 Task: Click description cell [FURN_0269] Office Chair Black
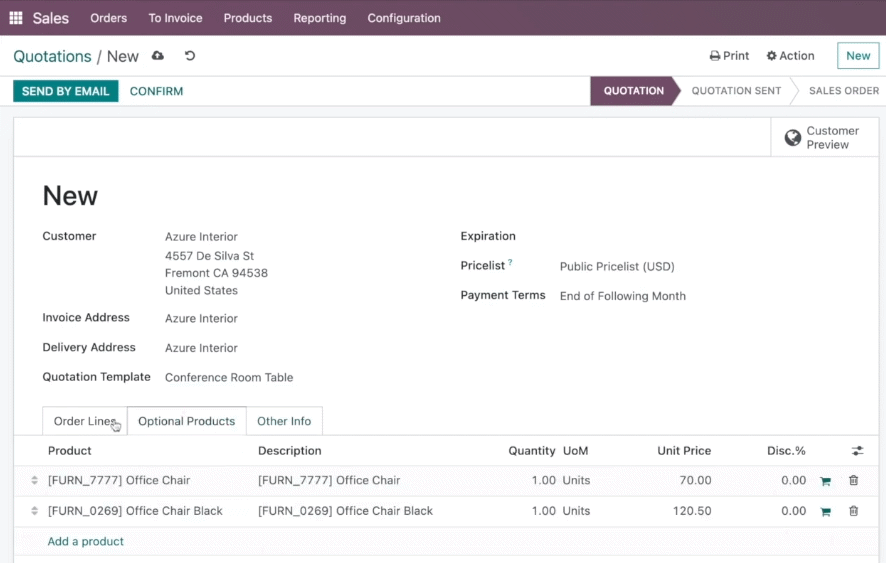tap(345, 511)
